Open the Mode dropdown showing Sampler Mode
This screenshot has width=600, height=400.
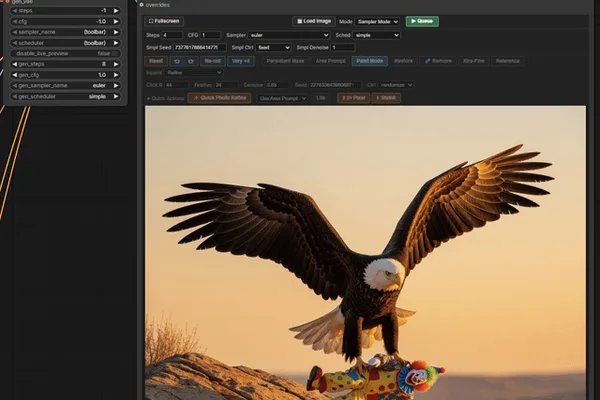(377, 21)
